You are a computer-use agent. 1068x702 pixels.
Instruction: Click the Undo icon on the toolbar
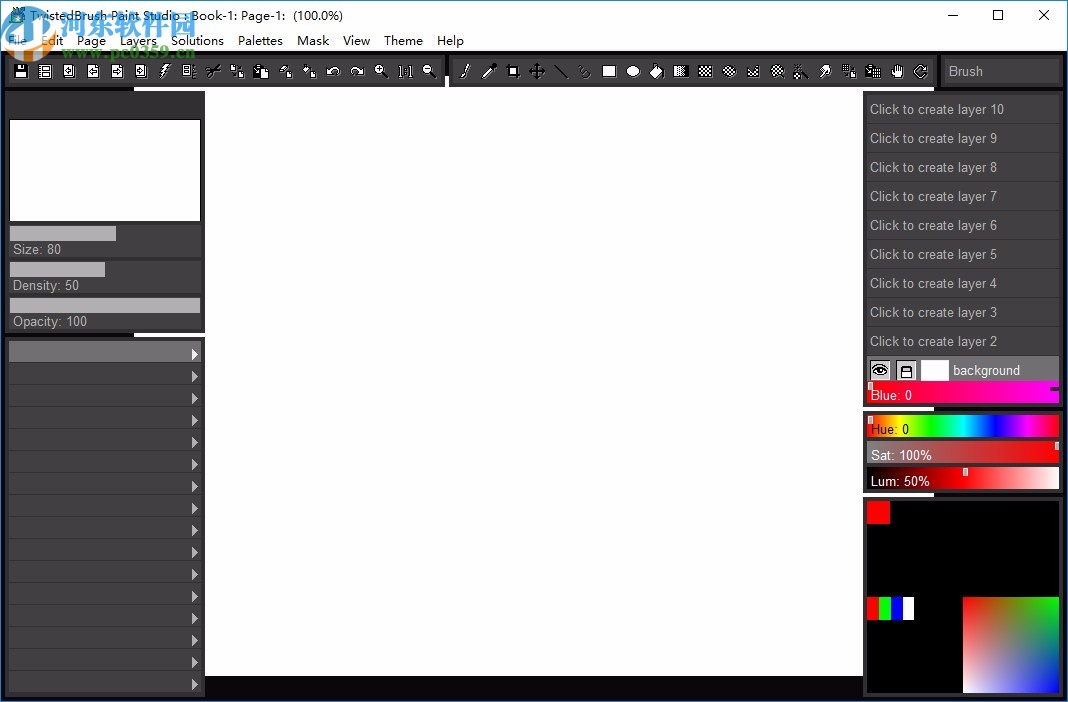pos(333,71)
